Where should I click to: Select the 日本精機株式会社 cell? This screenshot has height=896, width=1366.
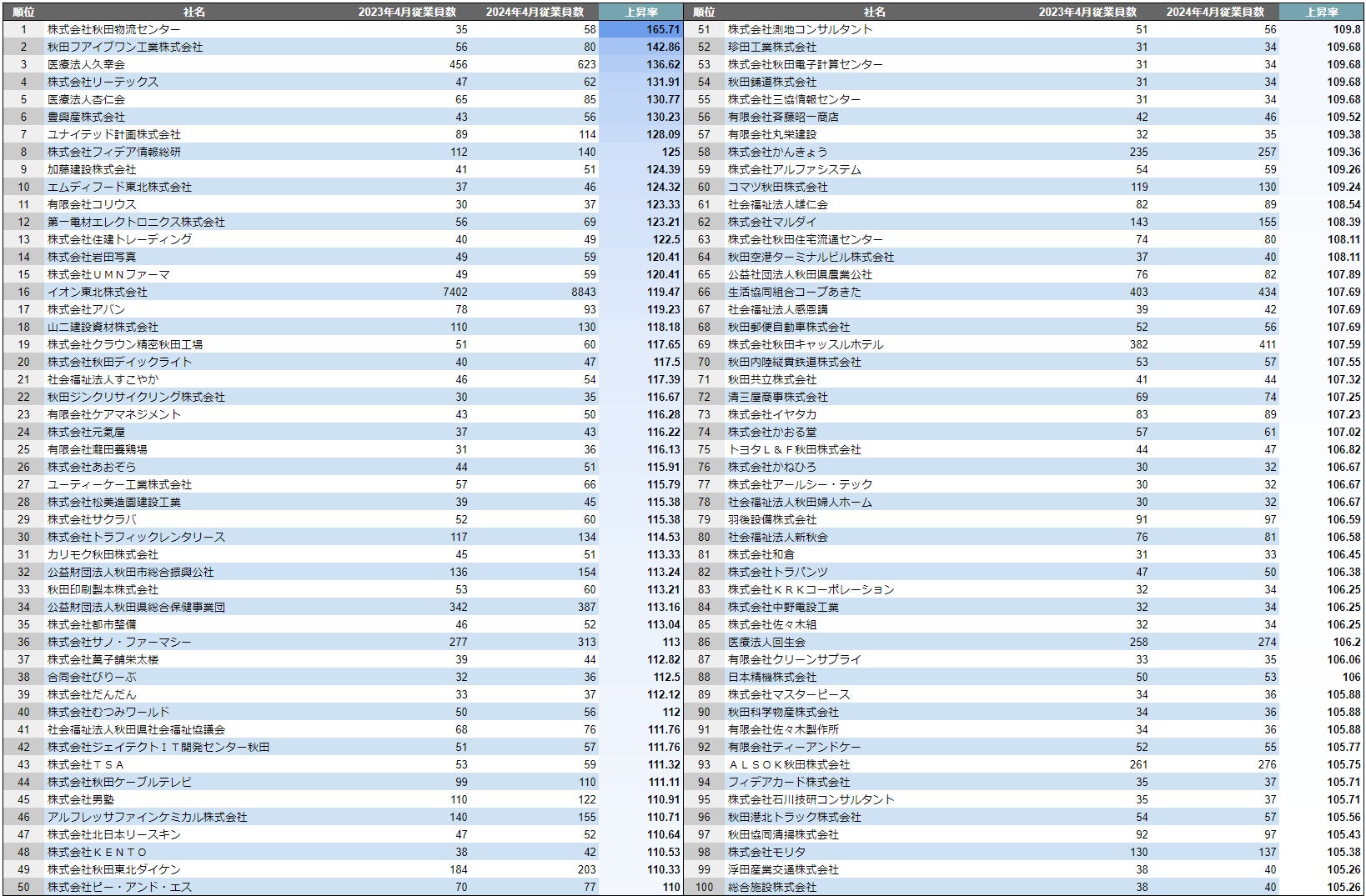(772, 677)
